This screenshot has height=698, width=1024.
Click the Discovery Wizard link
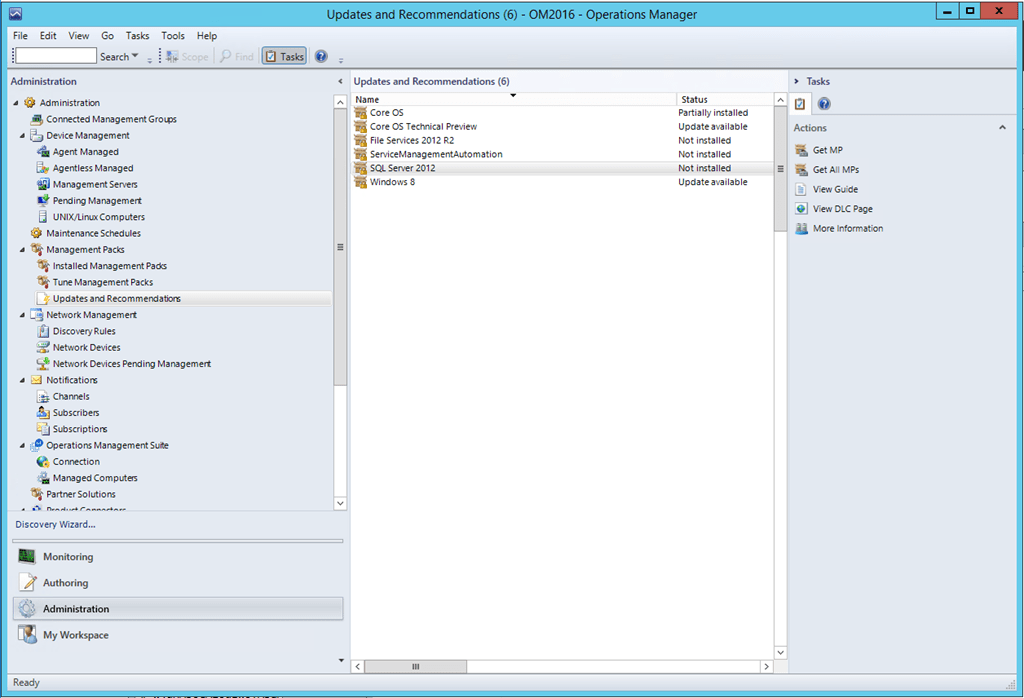tap(56, 524)
